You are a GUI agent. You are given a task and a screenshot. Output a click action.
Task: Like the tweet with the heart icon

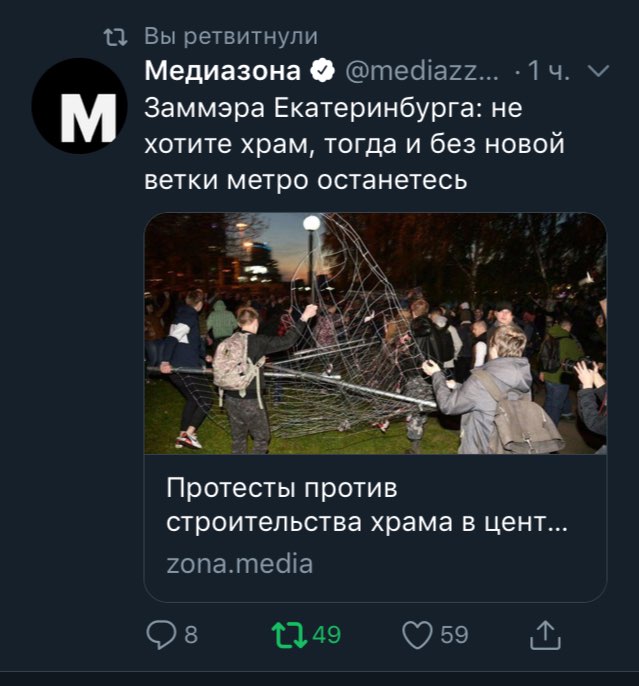(417, 635)
